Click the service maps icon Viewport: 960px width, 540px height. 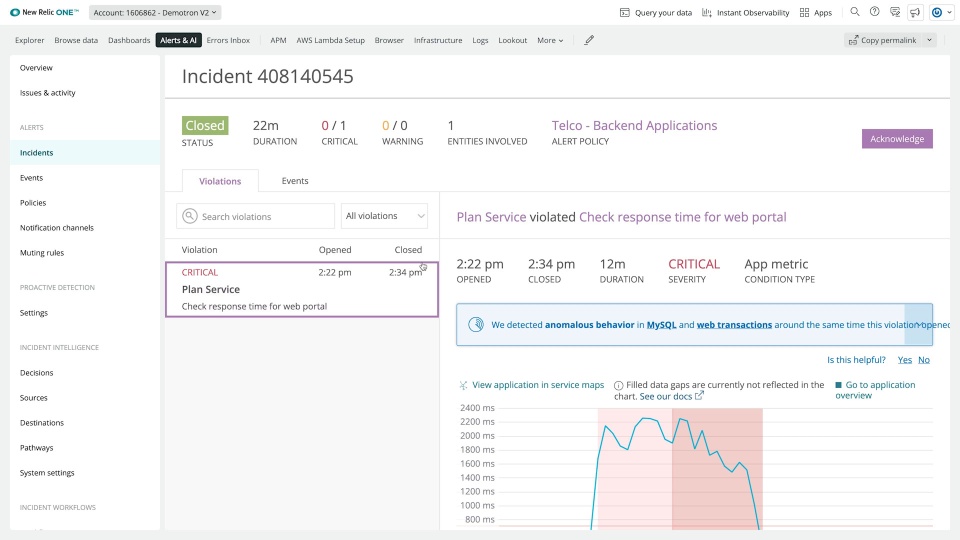[x=463, y=385]
